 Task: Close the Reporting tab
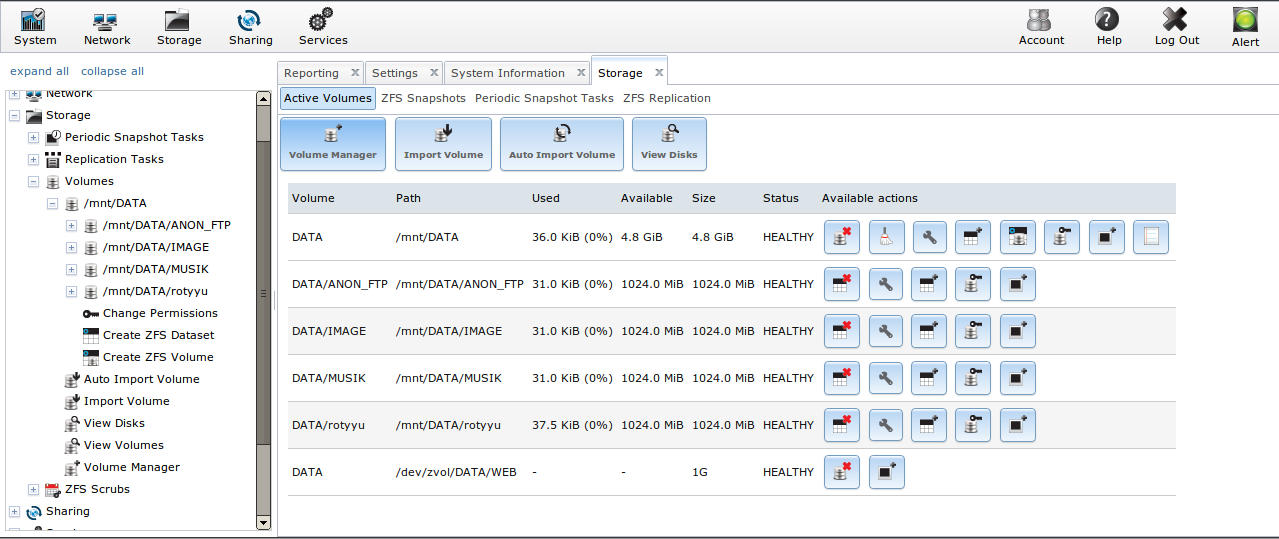353,72
